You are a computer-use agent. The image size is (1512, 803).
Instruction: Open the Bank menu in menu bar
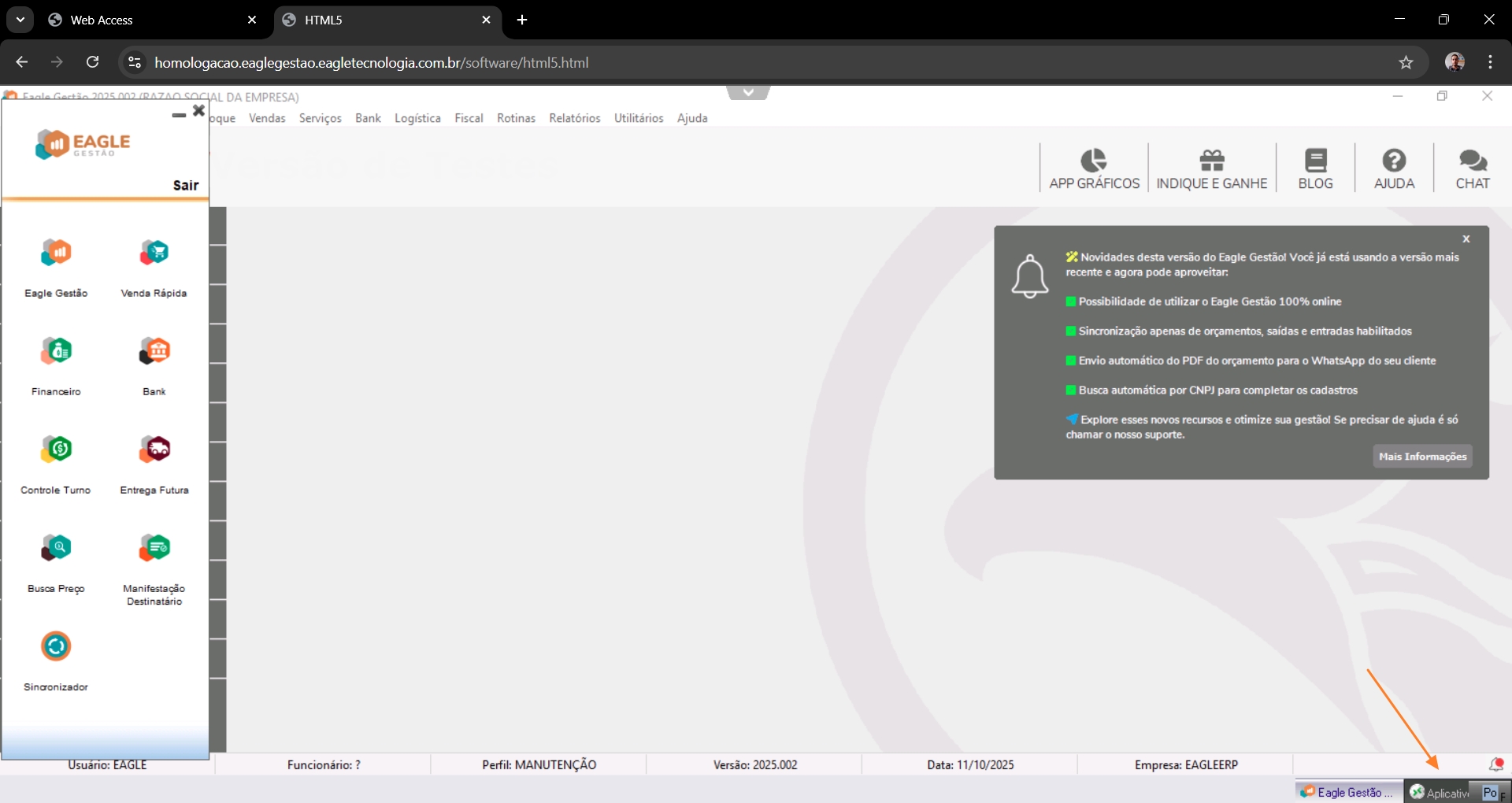368,118
